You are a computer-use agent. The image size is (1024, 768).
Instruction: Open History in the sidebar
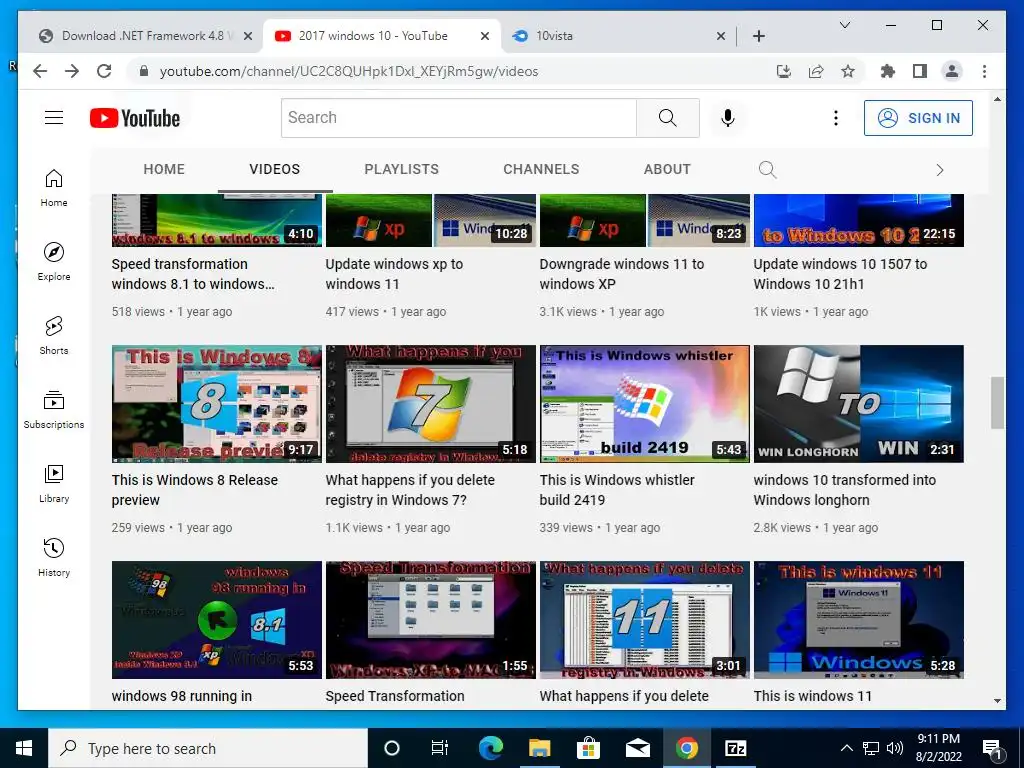(x=54, y=557)
